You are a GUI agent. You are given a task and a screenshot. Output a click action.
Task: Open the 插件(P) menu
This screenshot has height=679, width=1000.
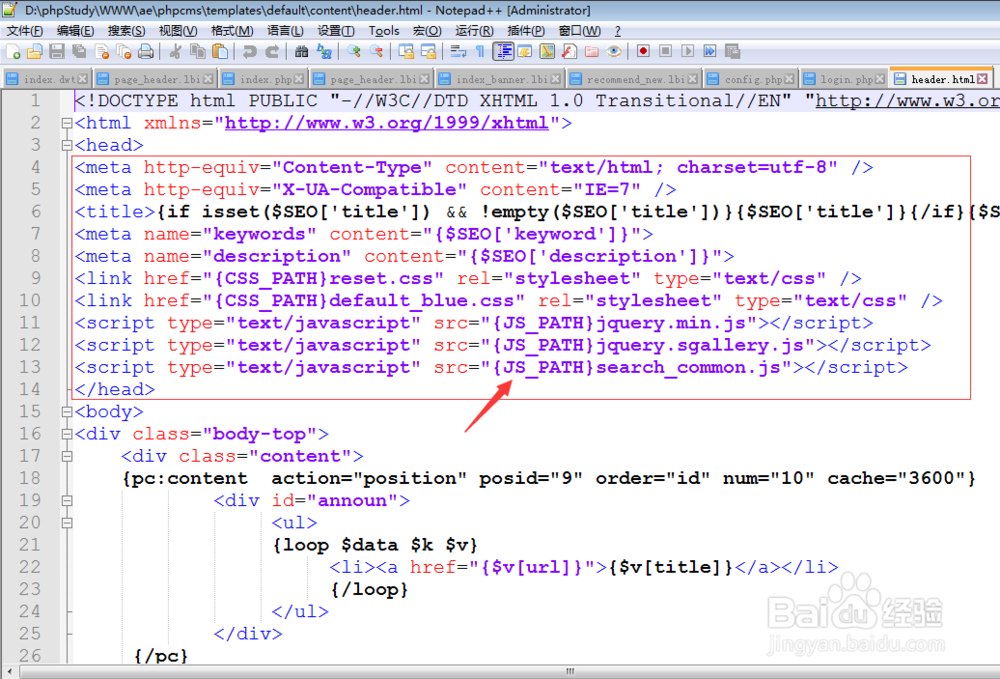click(526, 31)
